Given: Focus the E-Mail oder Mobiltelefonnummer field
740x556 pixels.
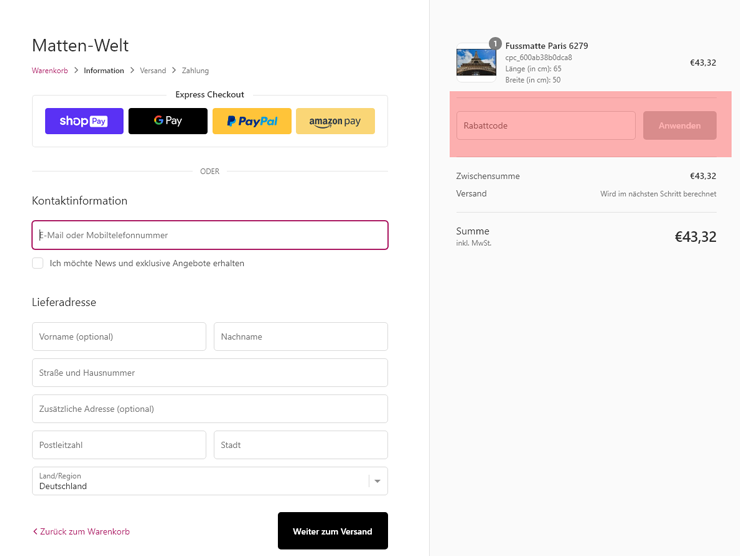Looking at the screenshot, I should 210,235.
